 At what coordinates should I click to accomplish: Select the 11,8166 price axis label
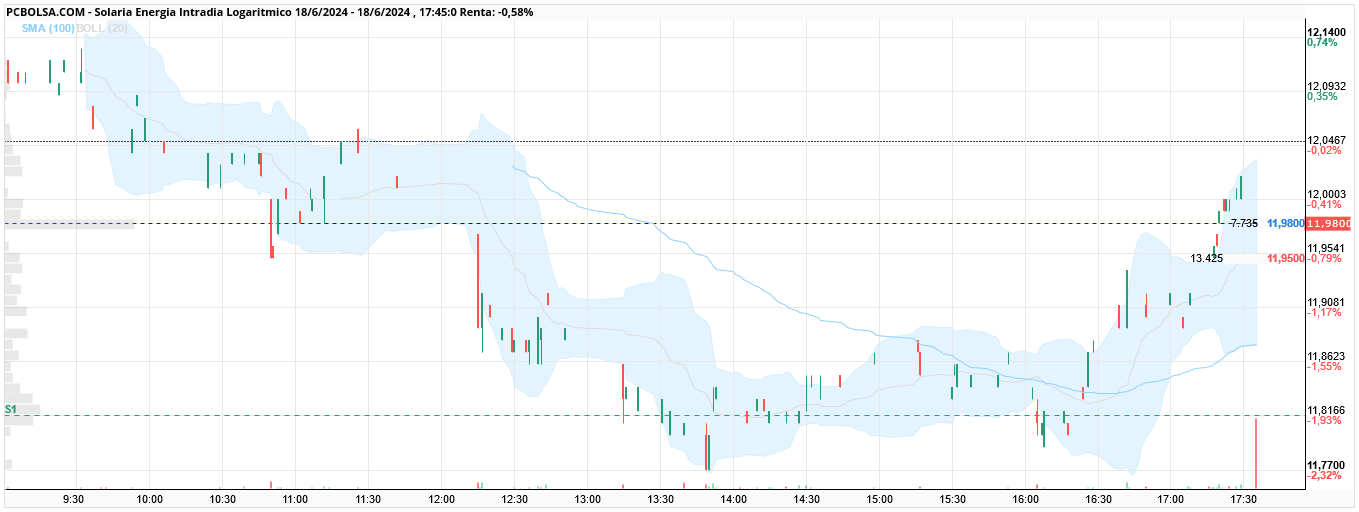pyautogui.click(x=1326, y=410)
